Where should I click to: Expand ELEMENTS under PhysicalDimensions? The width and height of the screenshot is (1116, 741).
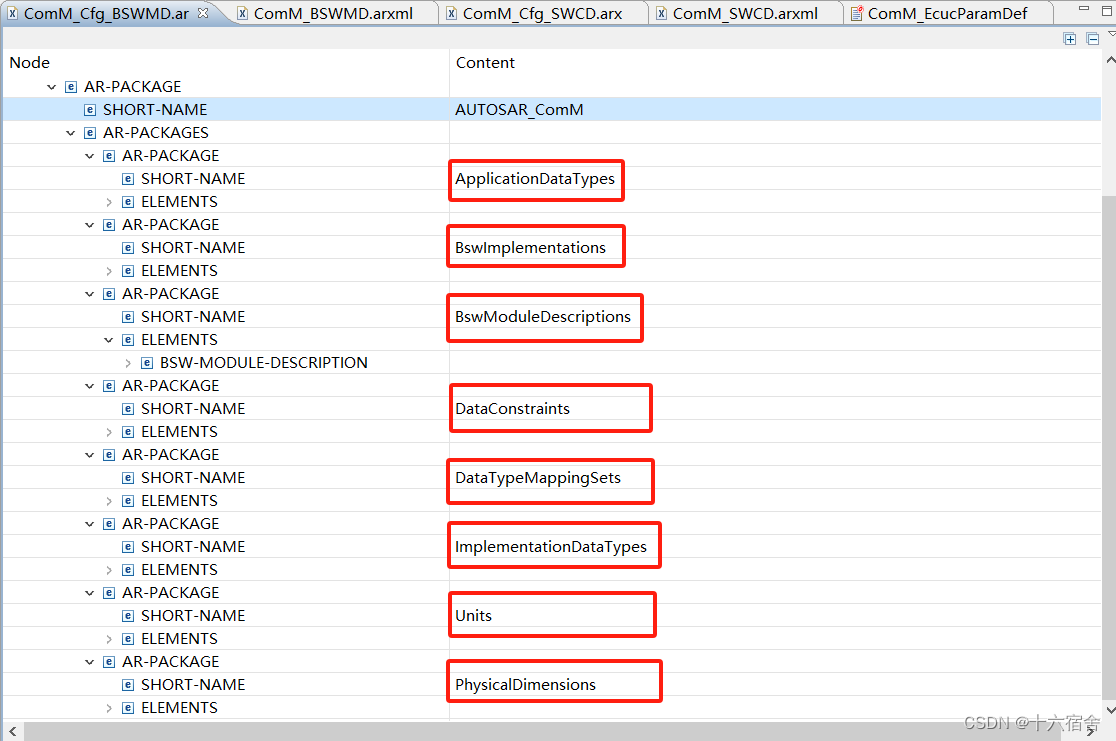[x=109, y=708]
